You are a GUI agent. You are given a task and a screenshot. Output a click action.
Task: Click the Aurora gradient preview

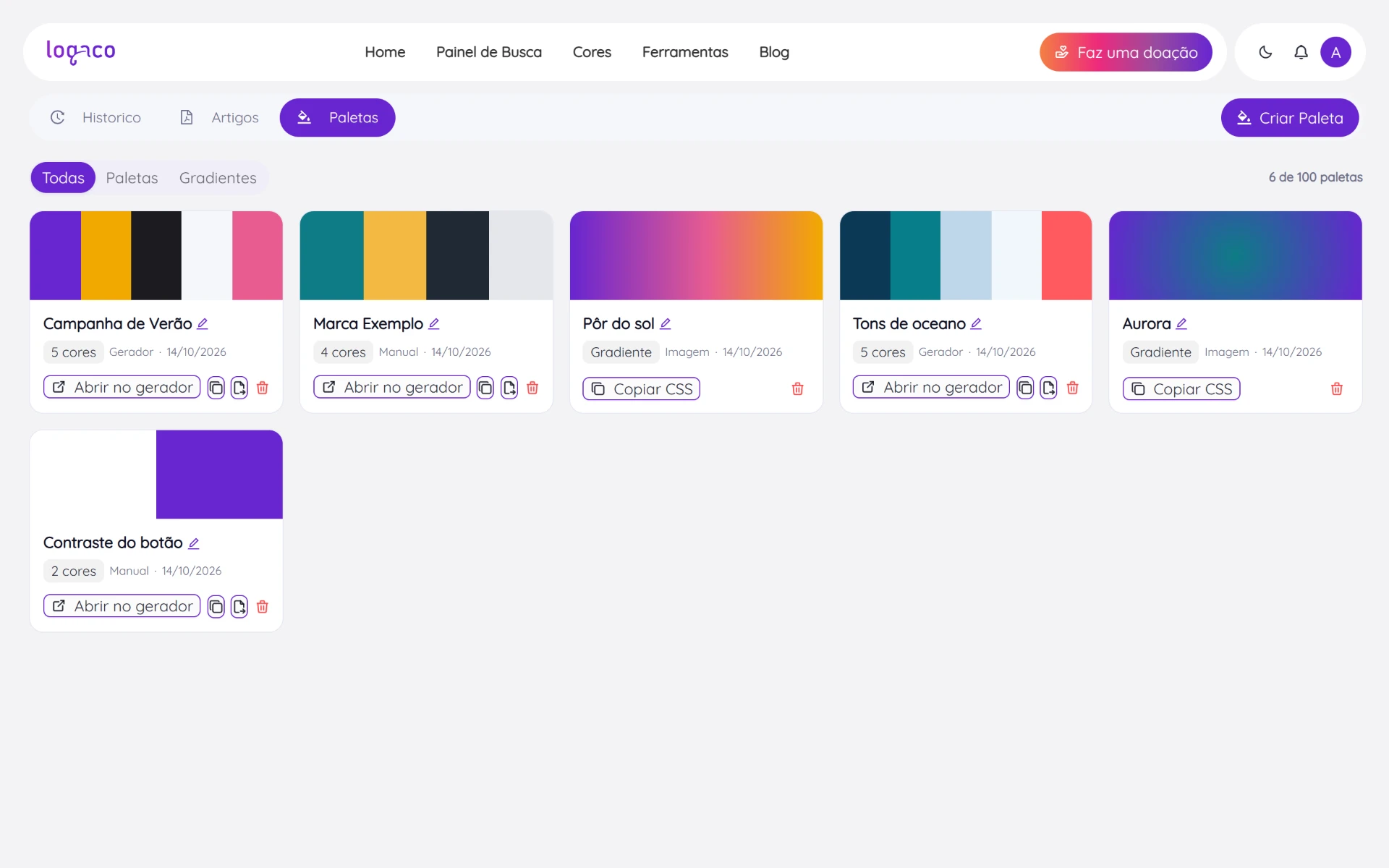click(1236, 255)
